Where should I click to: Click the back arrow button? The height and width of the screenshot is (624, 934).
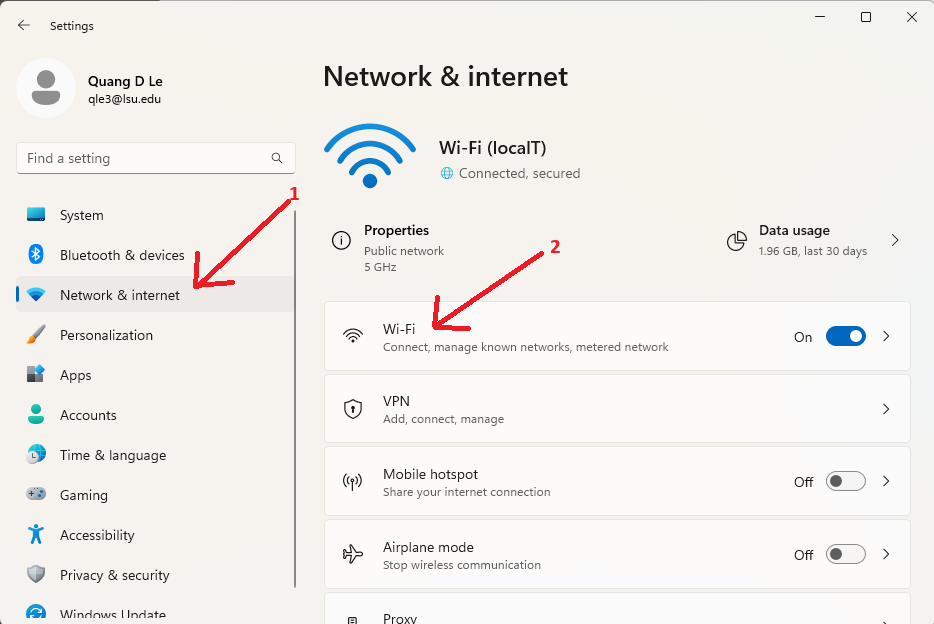point(23,25)
